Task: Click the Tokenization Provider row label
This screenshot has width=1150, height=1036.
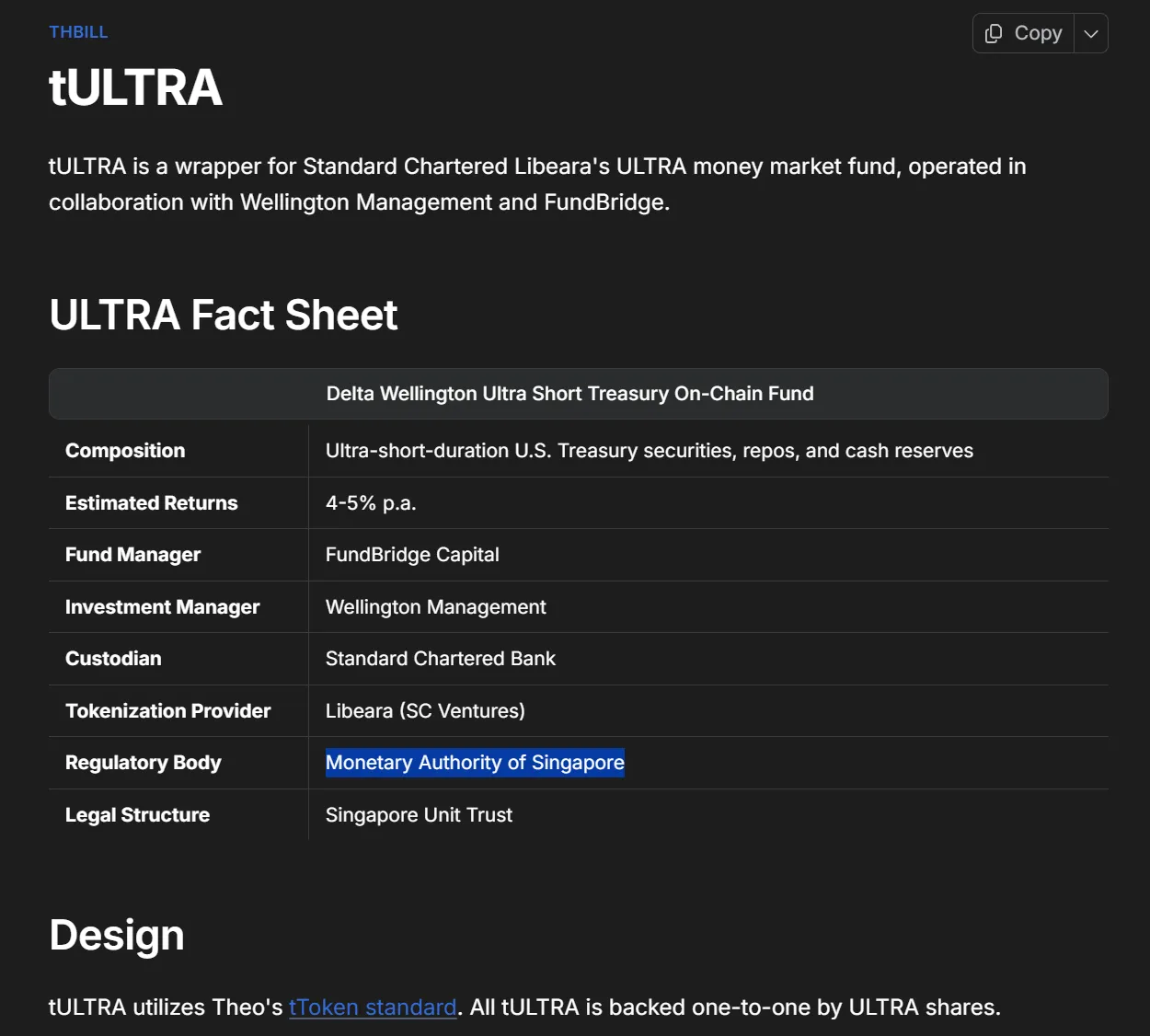Action: click(167, 711)
